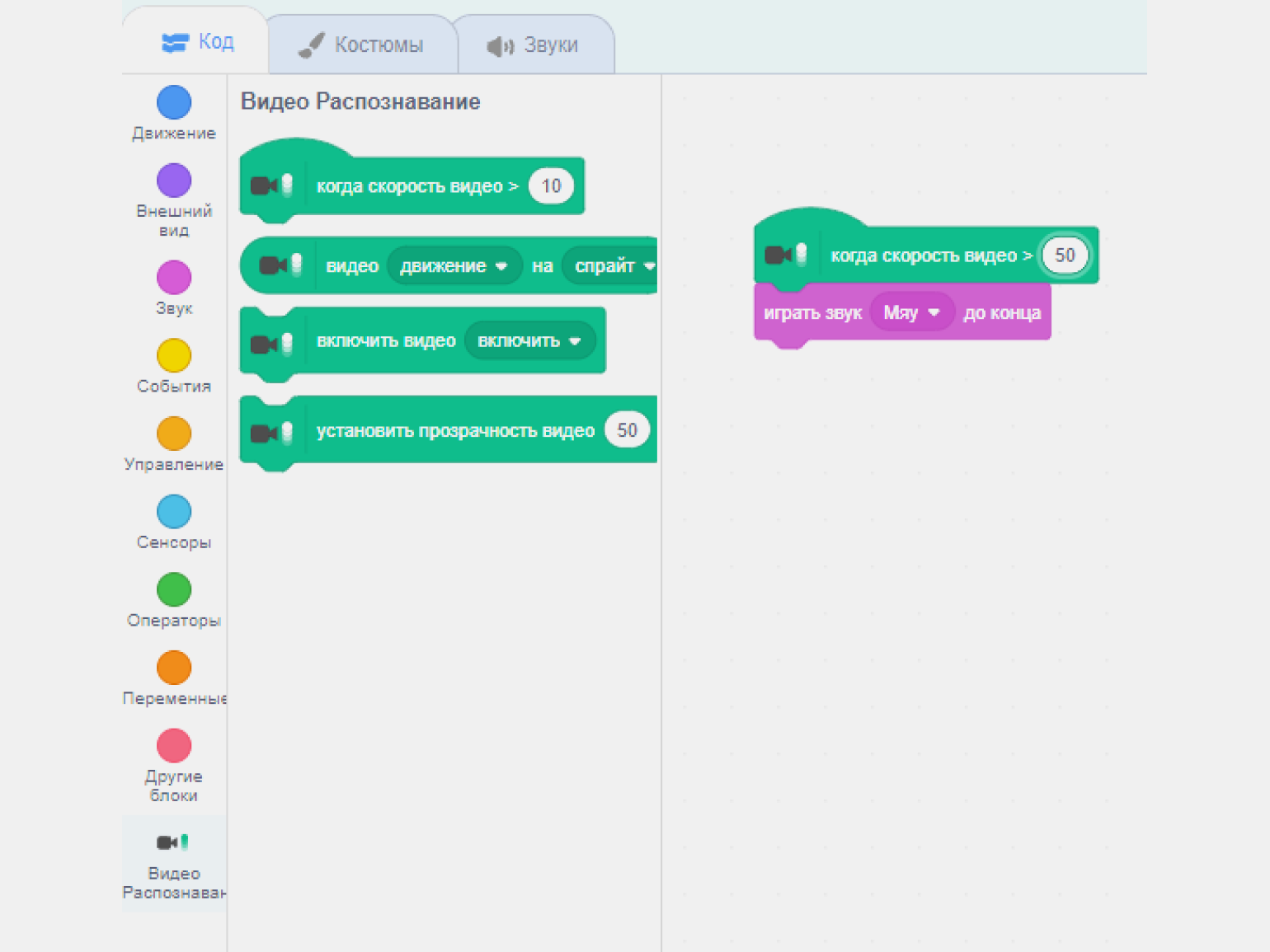Open the События blocks category
Image resolution: width=1270 pixels, height=952 pixels.
[174, 367]
